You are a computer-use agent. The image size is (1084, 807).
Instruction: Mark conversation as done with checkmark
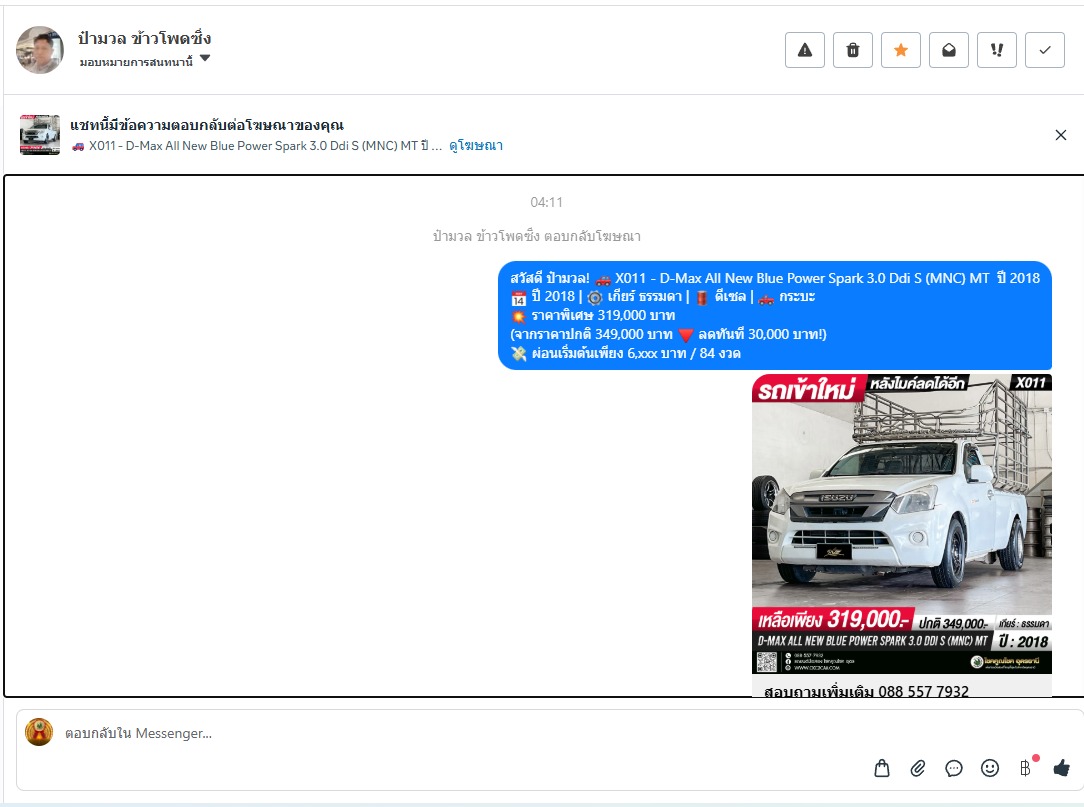pyautogui.click(x=1045, y=50)
